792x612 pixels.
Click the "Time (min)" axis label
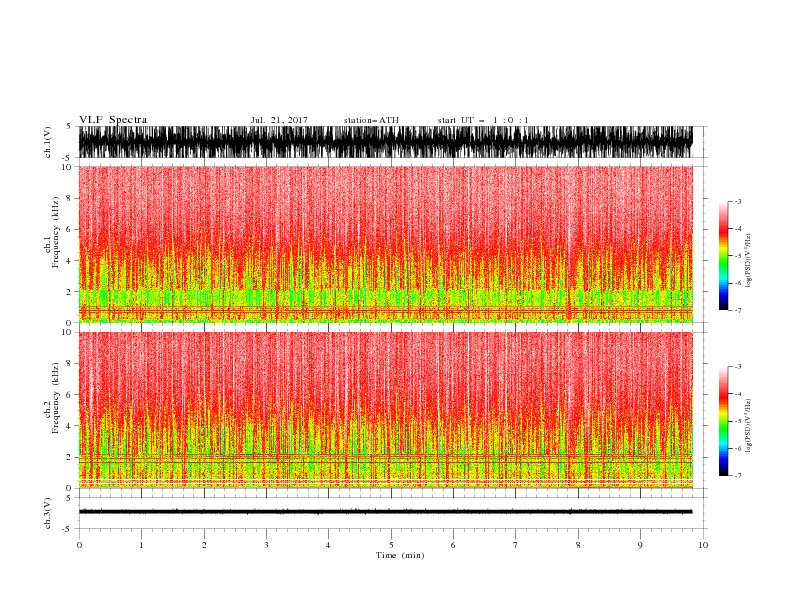click(x=400, y=555)
